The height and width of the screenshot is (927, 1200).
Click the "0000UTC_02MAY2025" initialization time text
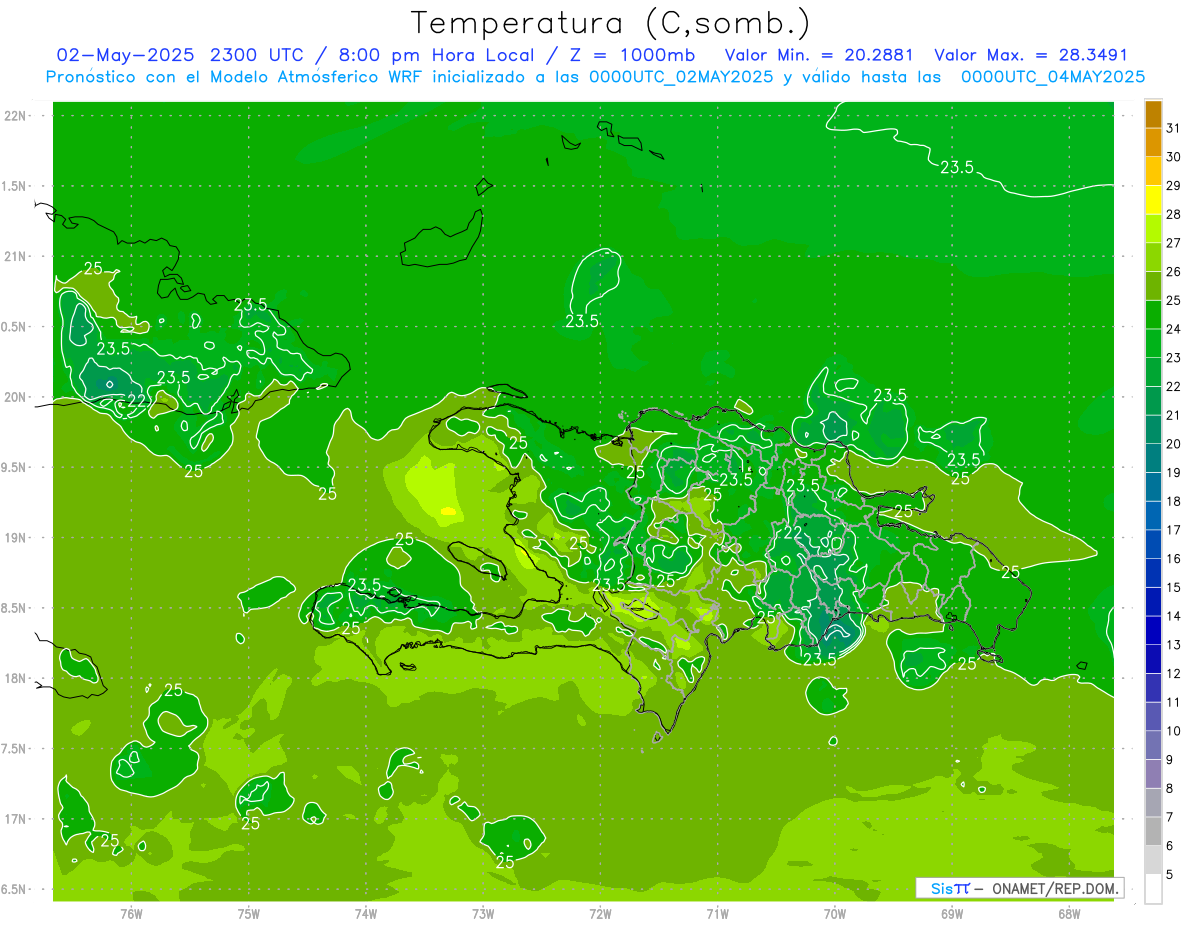[681, 77]
